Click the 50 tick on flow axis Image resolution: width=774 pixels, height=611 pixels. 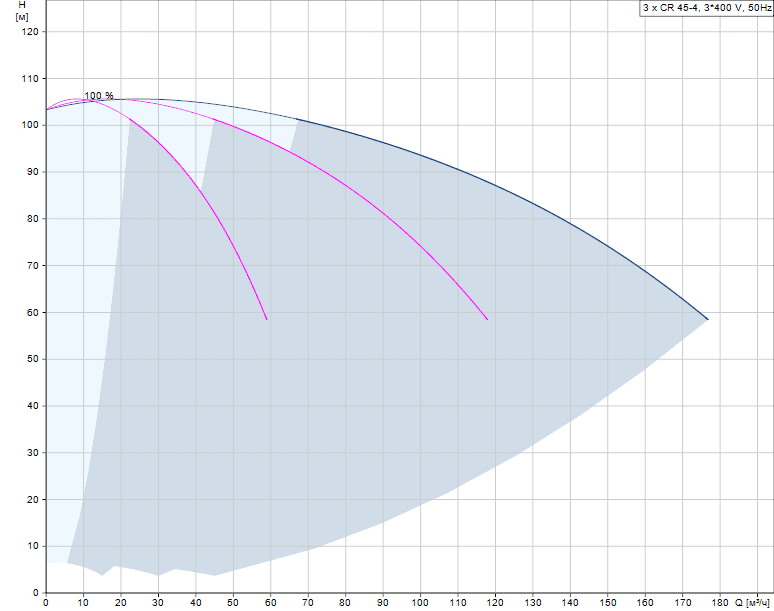233,603
